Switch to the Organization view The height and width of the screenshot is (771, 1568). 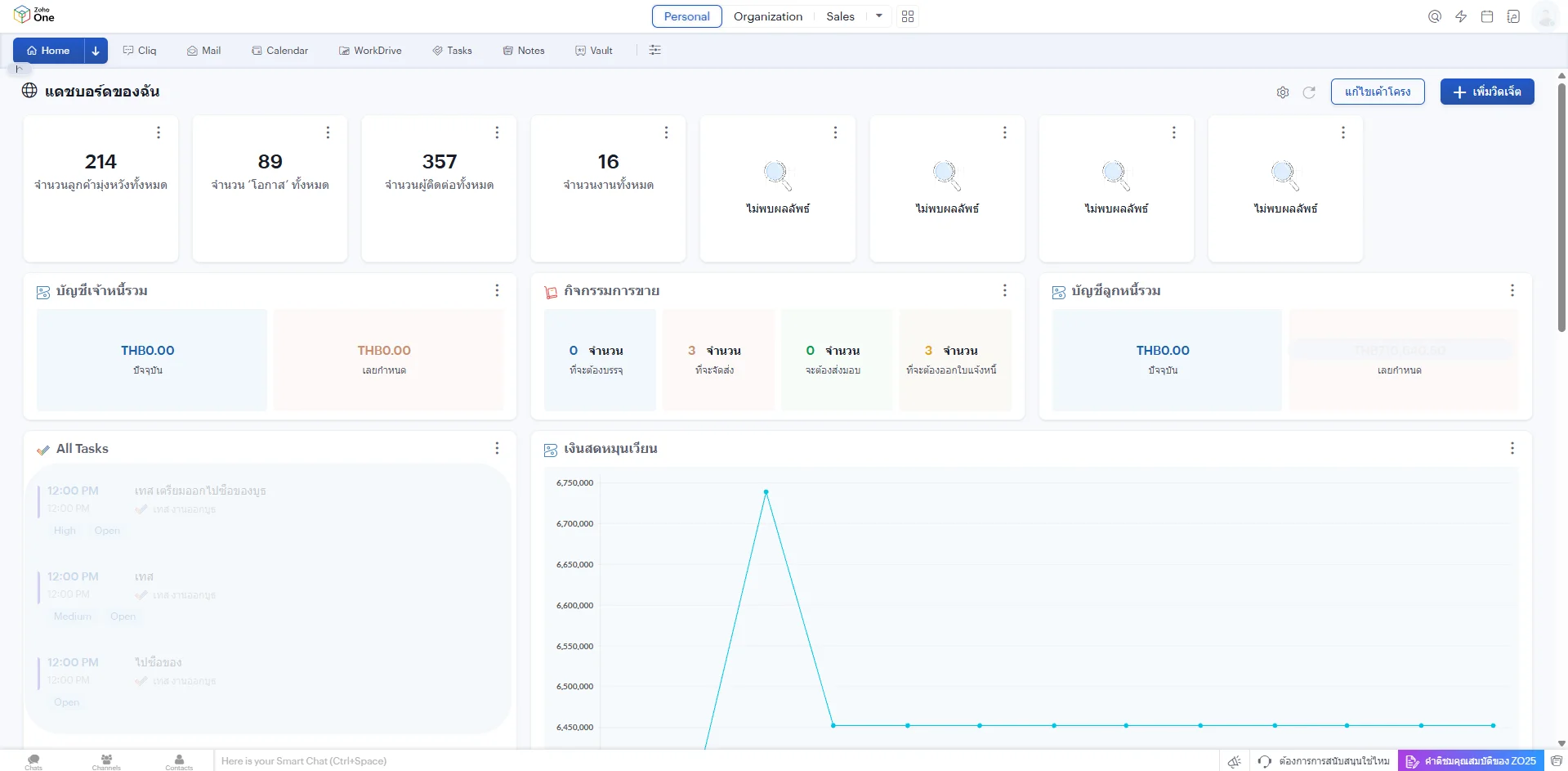tap(767, 16)
